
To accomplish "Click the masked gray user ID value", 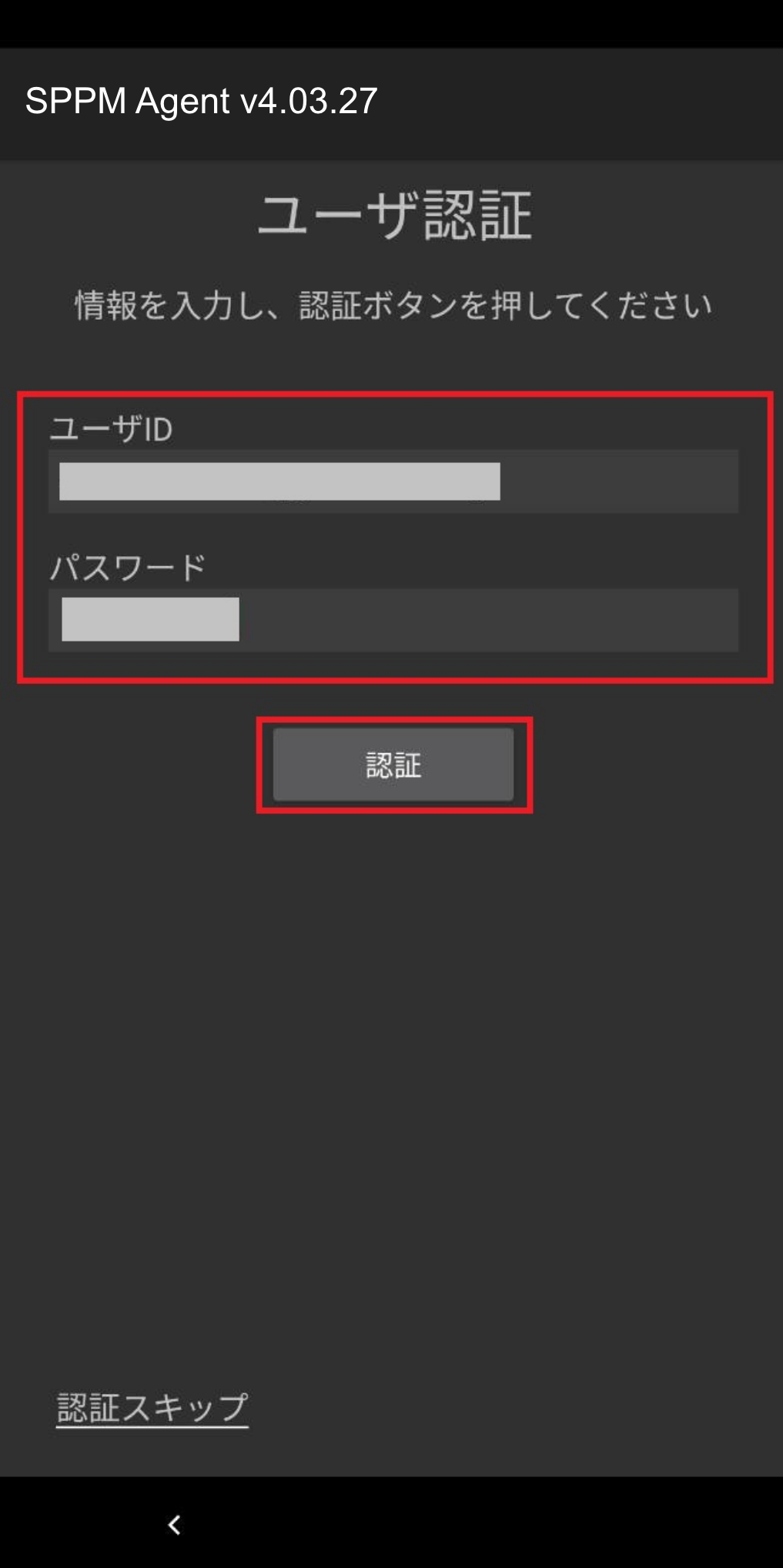I will click(279, 481).
